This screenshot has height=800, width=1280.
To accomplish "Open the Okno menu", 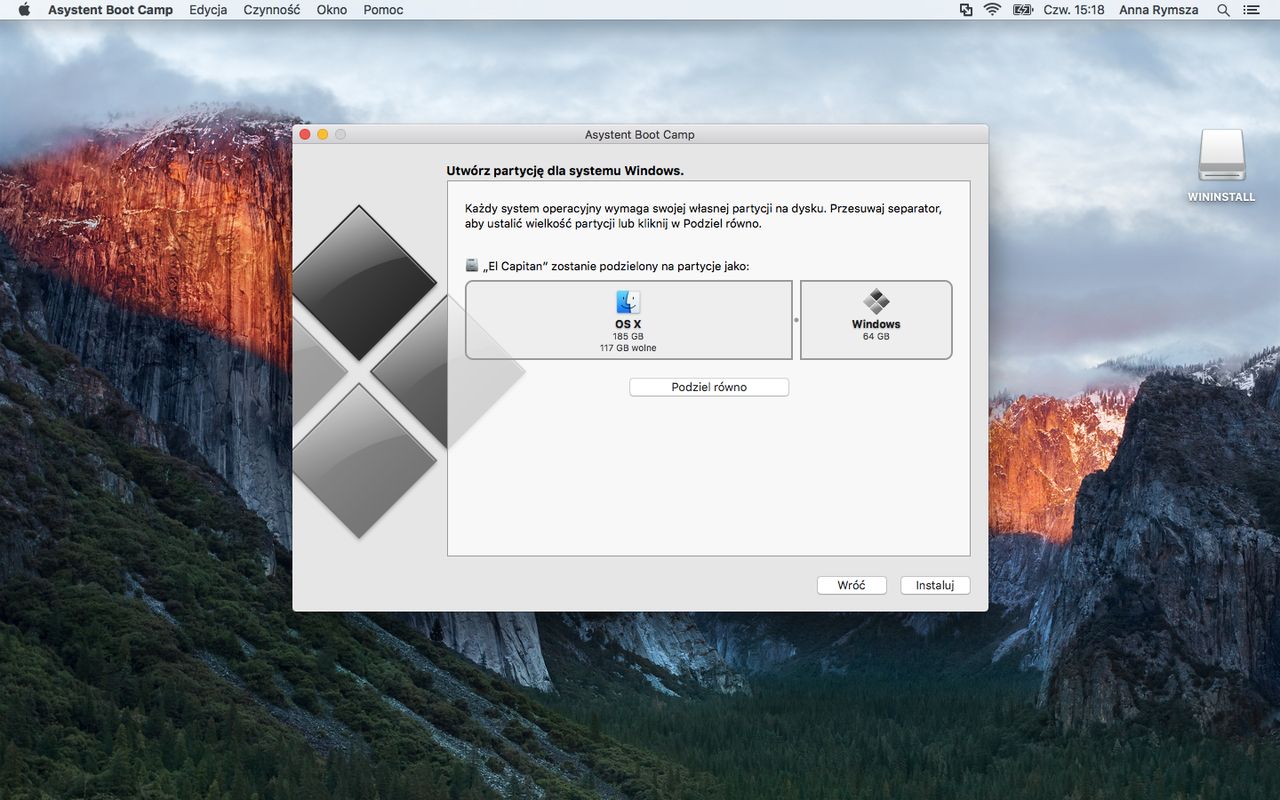I will point(332,10).
